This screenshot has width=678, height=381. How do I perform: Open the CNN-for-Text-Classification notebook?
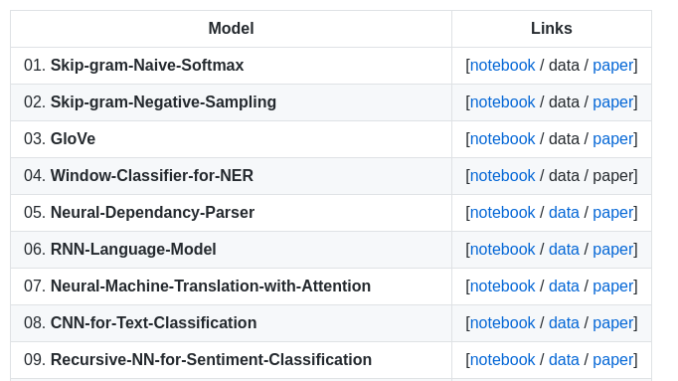[x=502, y=323]
